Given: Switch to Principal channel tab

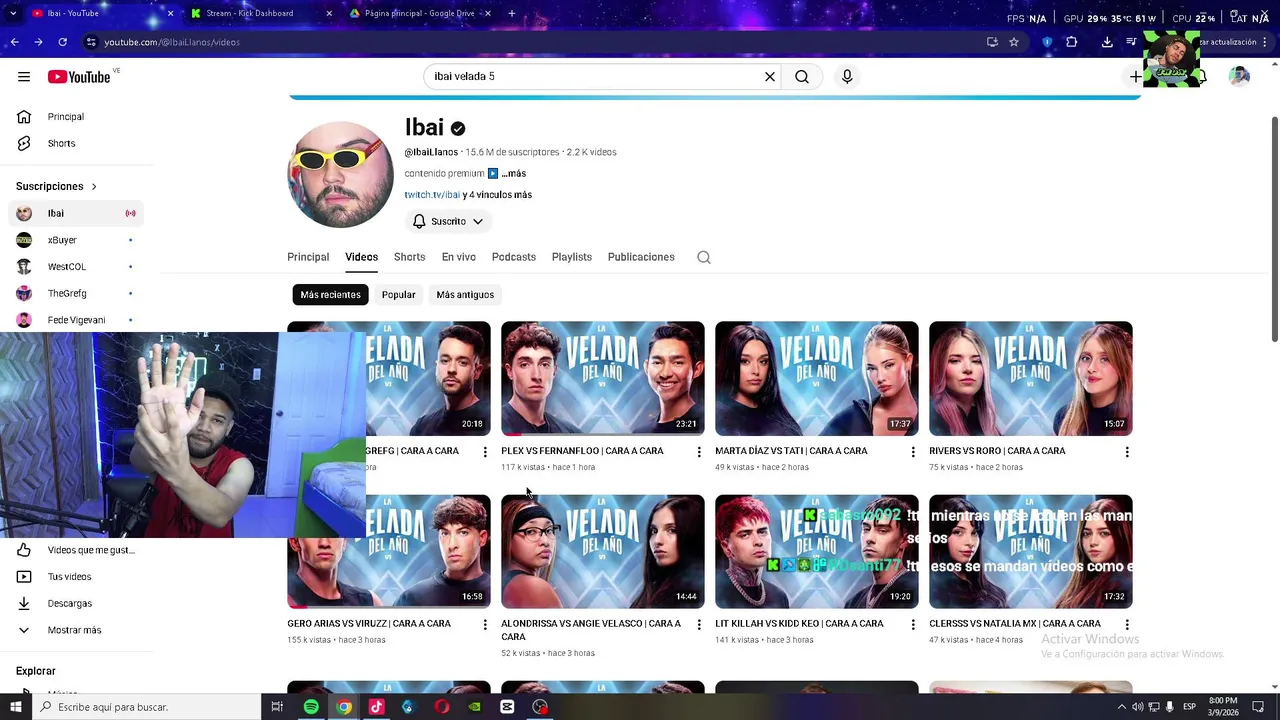Looking at the screenshot, I should [x=308, y=257].
